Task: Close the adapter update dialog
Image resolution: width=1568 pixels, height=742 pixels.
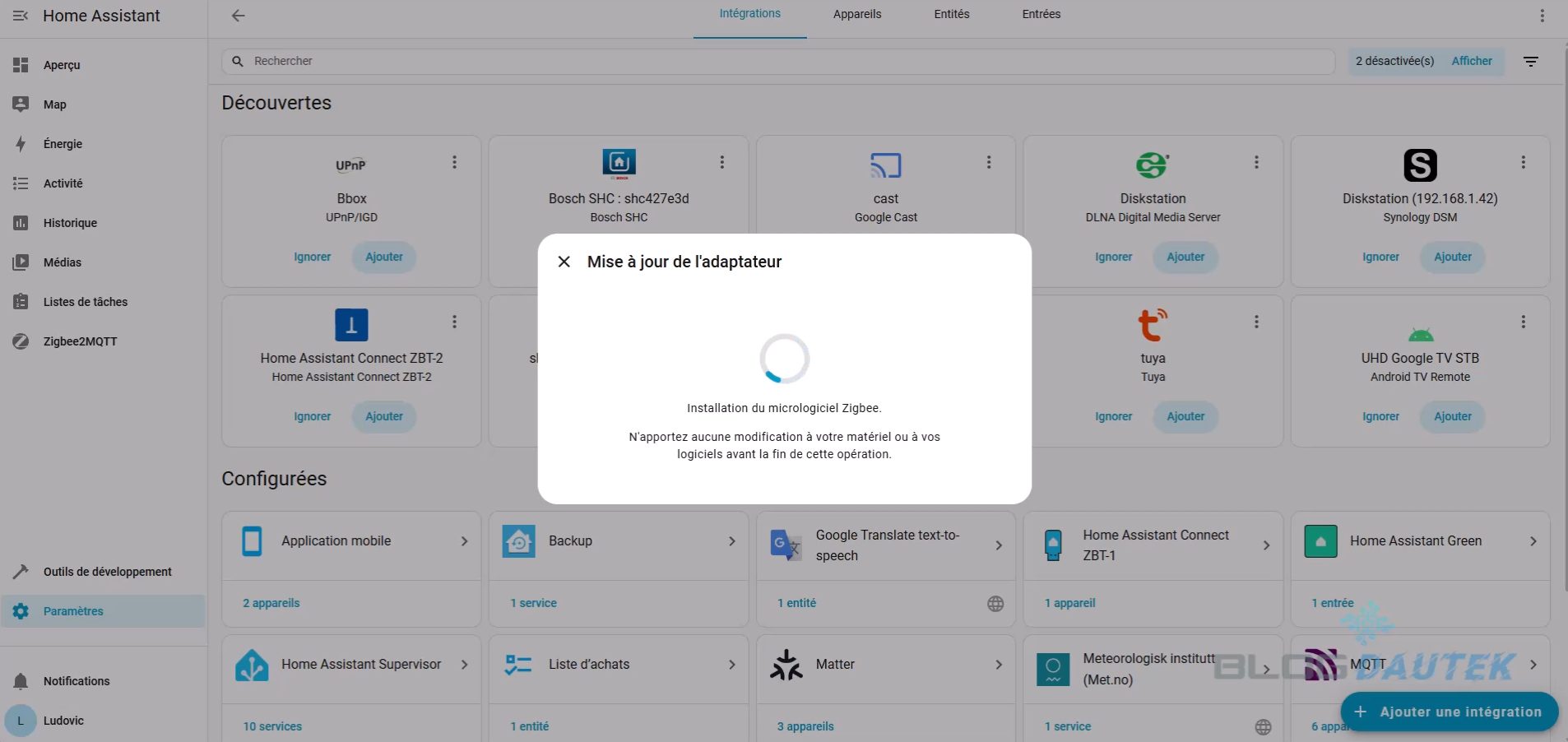Action: tap(564, 262)
